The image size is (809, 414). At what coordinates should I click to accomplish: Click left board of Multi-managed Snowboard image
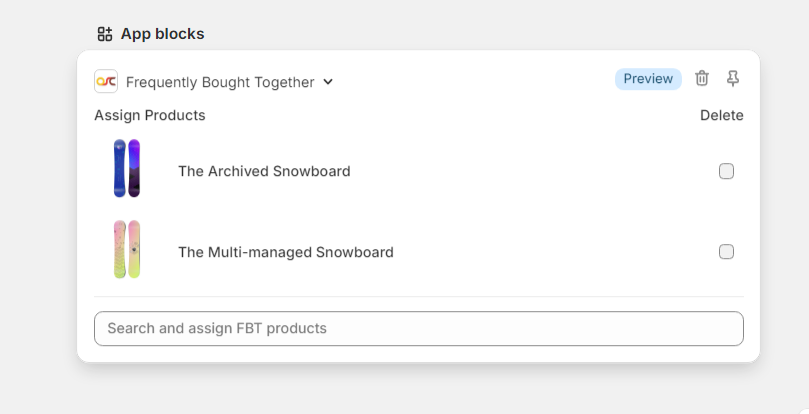point(120,250)
